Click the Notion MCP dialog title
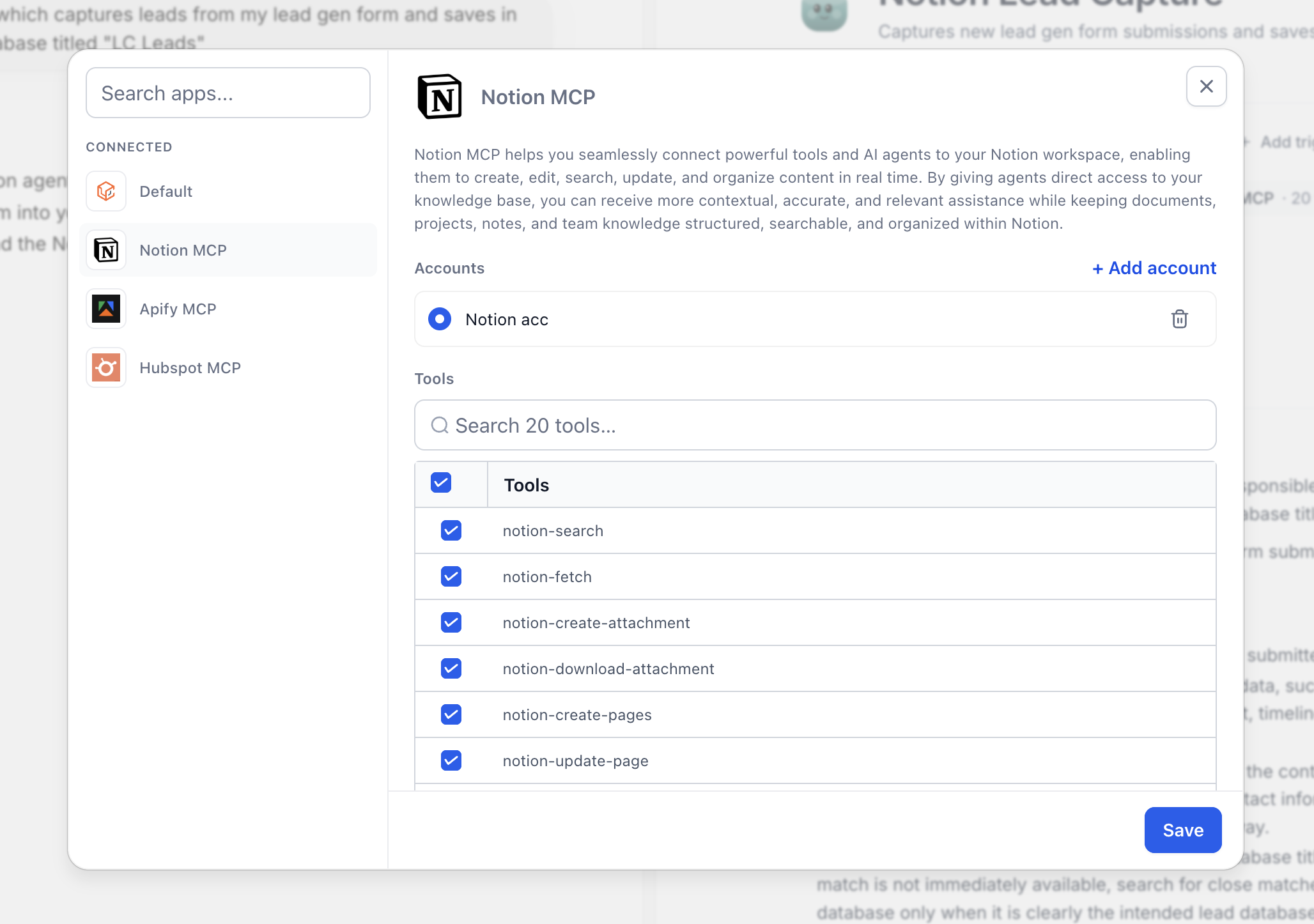 (x=538, y=97)
